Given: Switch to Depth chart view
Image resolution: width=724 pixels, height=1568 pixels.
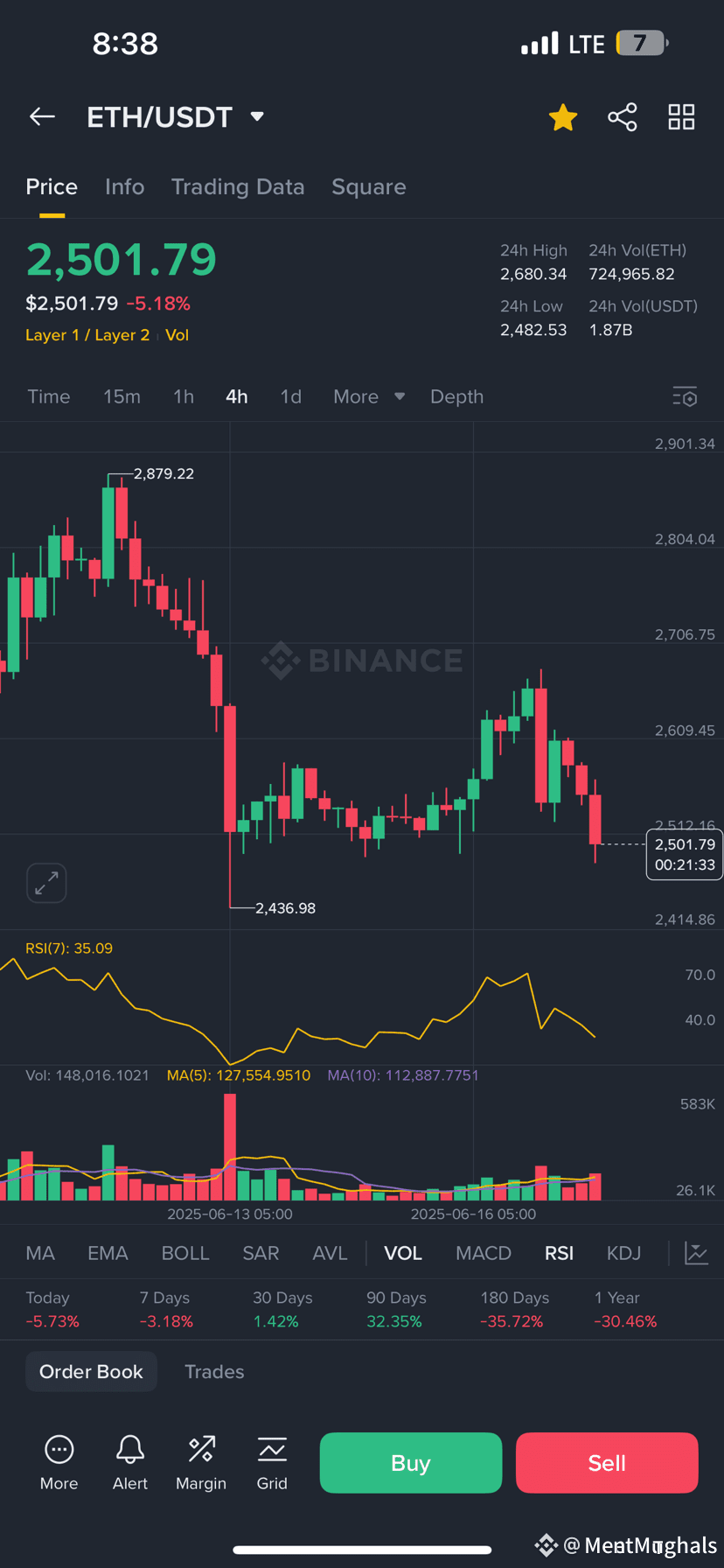Looking at the screenshot, I should pyautogui.click(x=456, y=396).
